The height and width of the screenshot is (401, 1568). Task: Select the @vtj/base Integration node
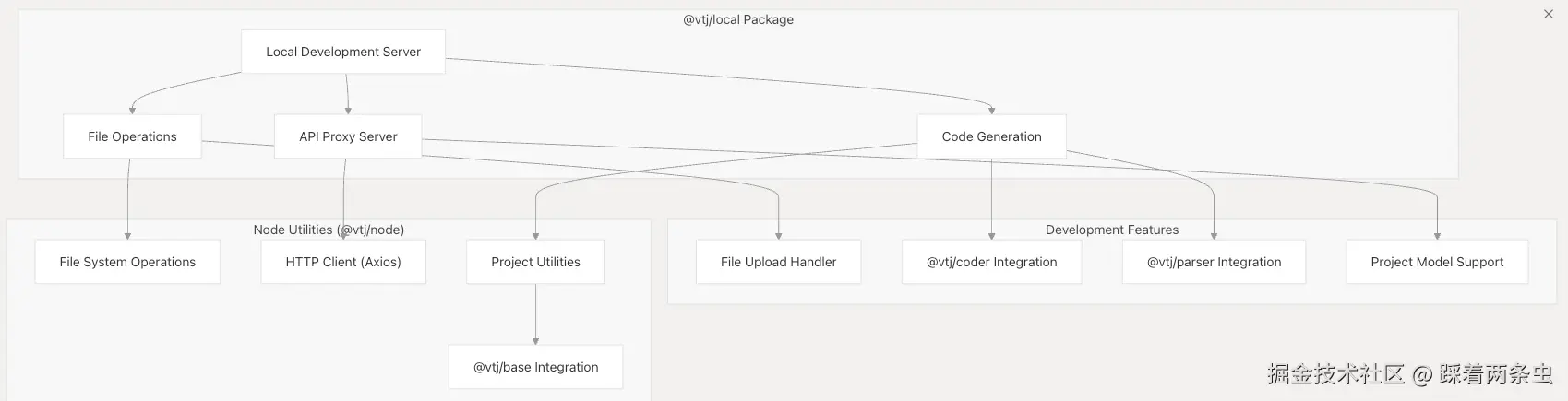click(x=535, y=367)
